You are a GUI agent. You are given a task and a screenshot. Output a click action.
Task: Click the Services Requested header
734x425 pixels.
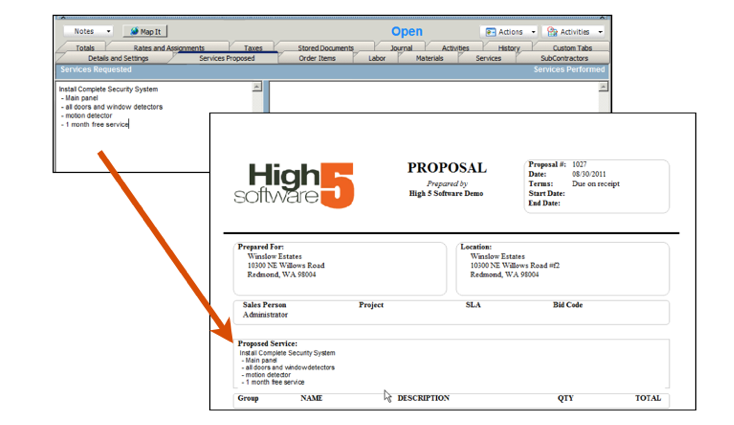click(96, 69)
